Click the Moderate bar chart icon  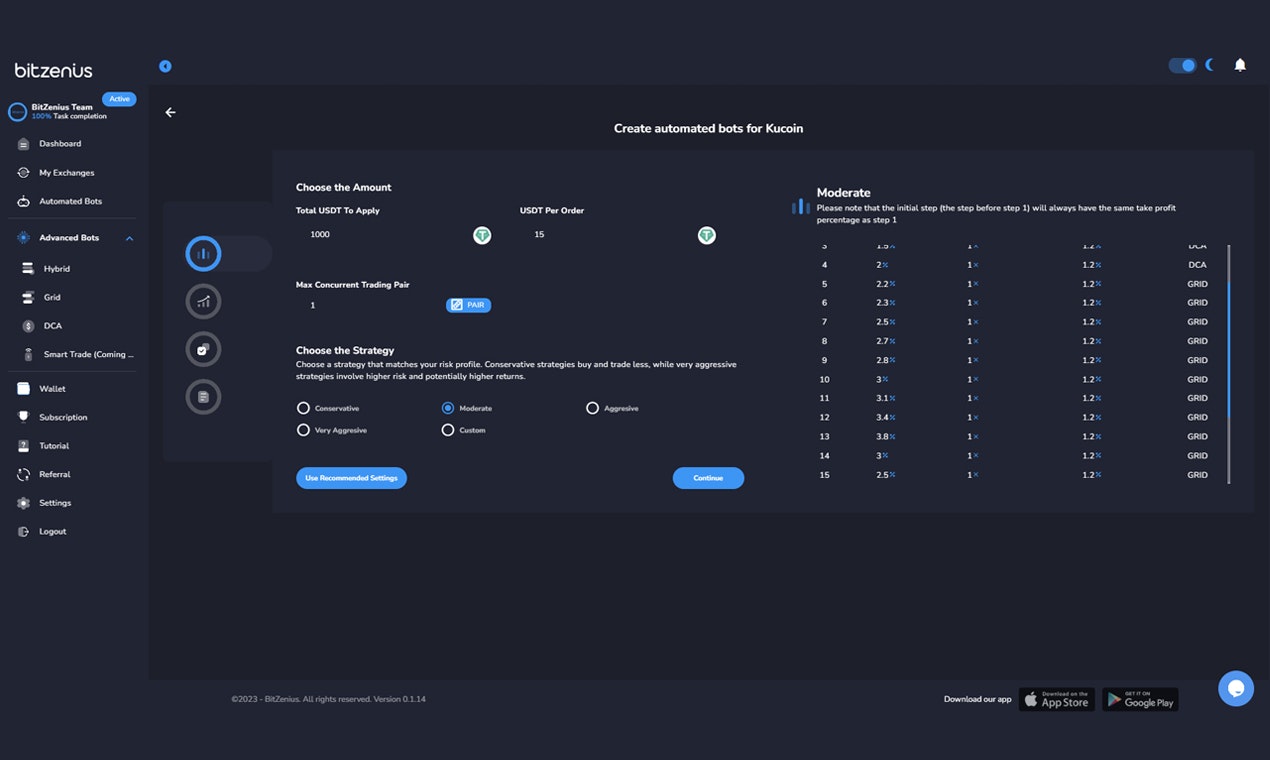[801, 206]
